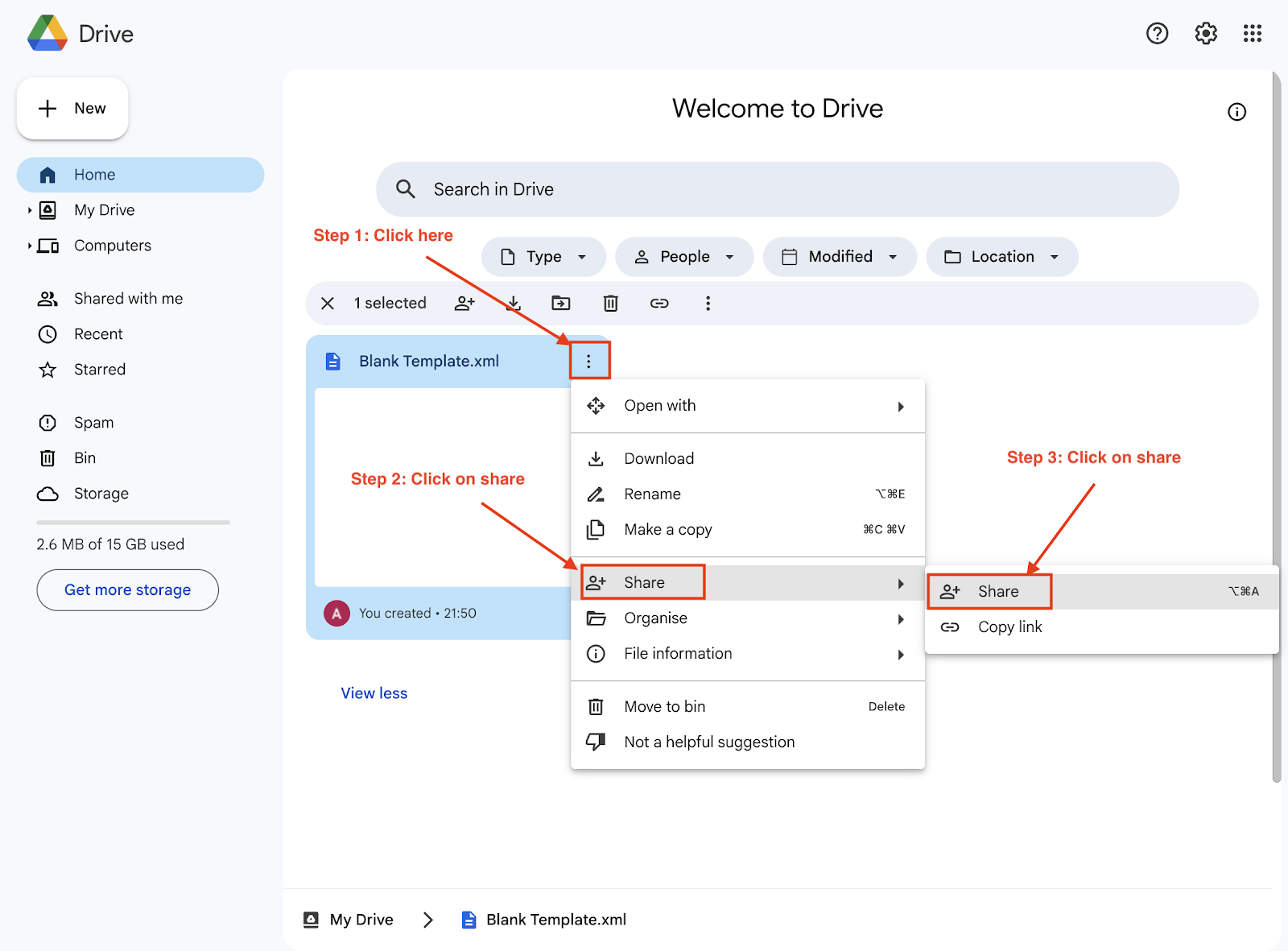Click the Copy link icon in selection toolbar

[x=659, y=304]
